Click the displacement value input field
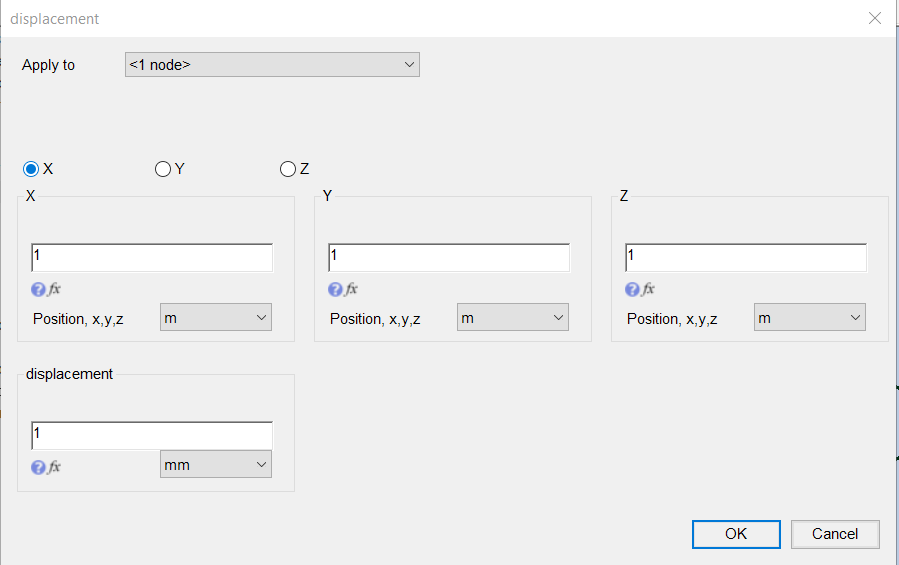Viewport: 899px width, 565px height. point(152,435)
